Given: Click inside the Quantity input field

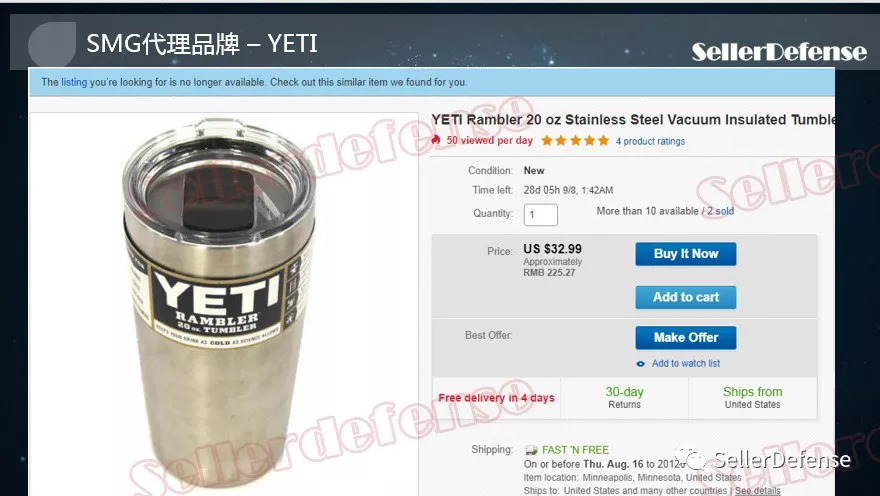Looking at the screenshot, I should tap(540, 215).
